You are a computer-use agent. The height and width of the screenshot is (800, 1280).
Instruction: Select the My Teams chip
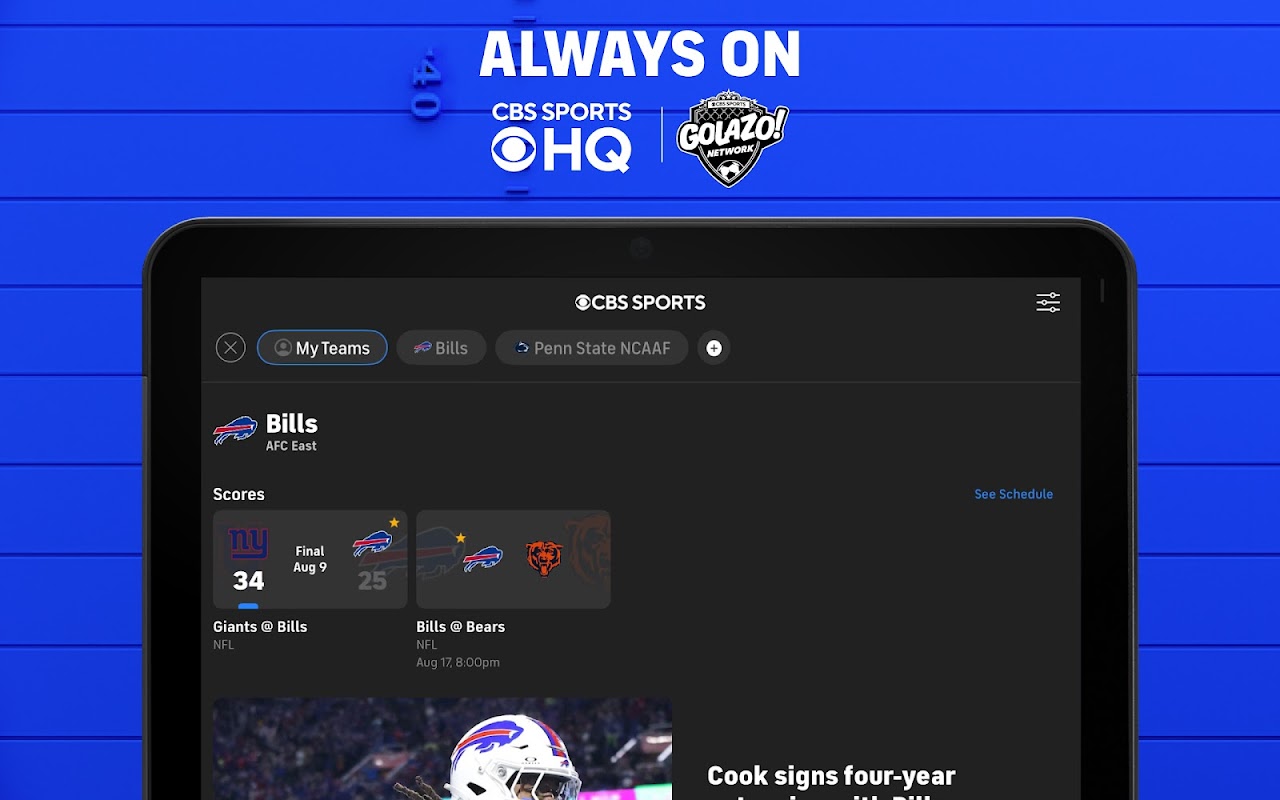[322, 348]
